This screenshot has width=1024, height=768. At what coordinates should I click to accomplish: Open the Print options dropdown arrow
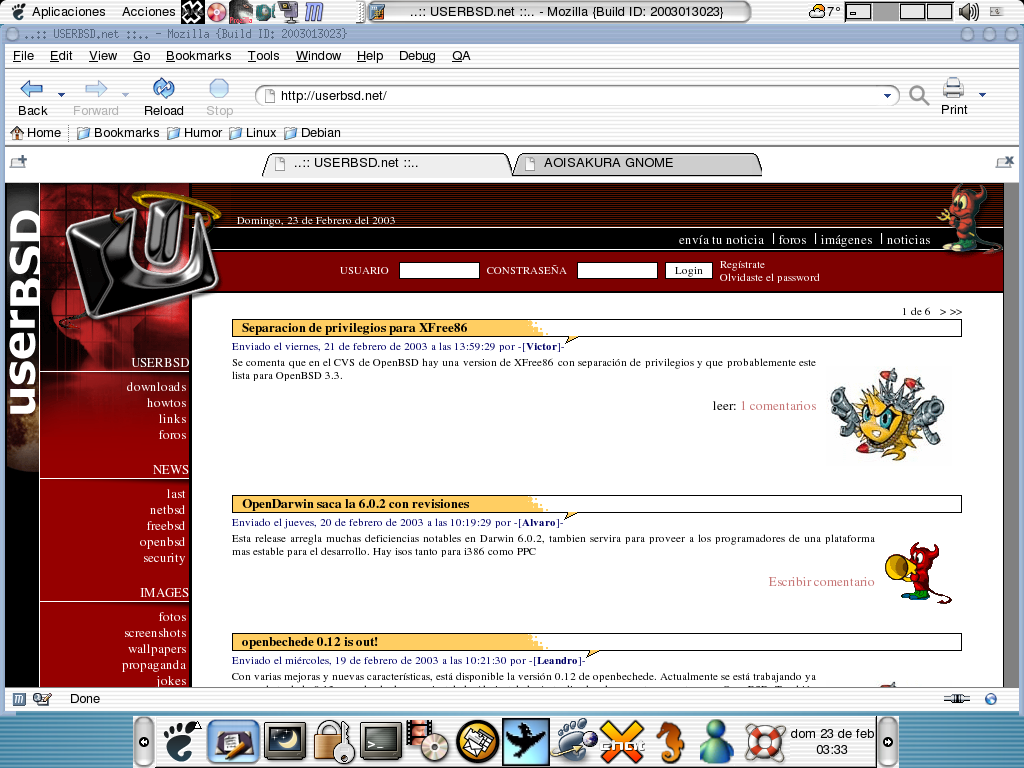[x=982, y=95]
